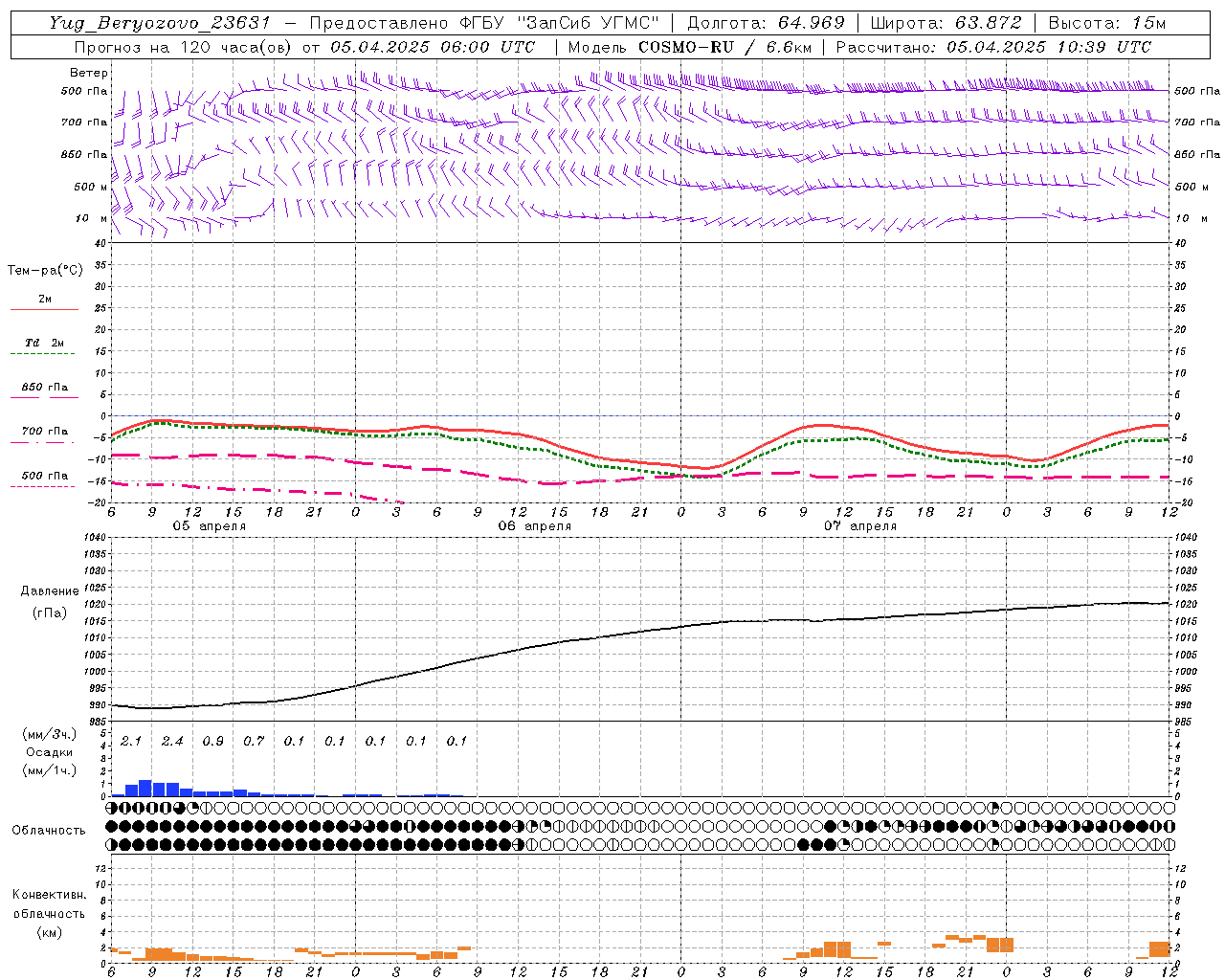
Task: Select the Осадки precipitation panel label
Action: pos(50,752)
